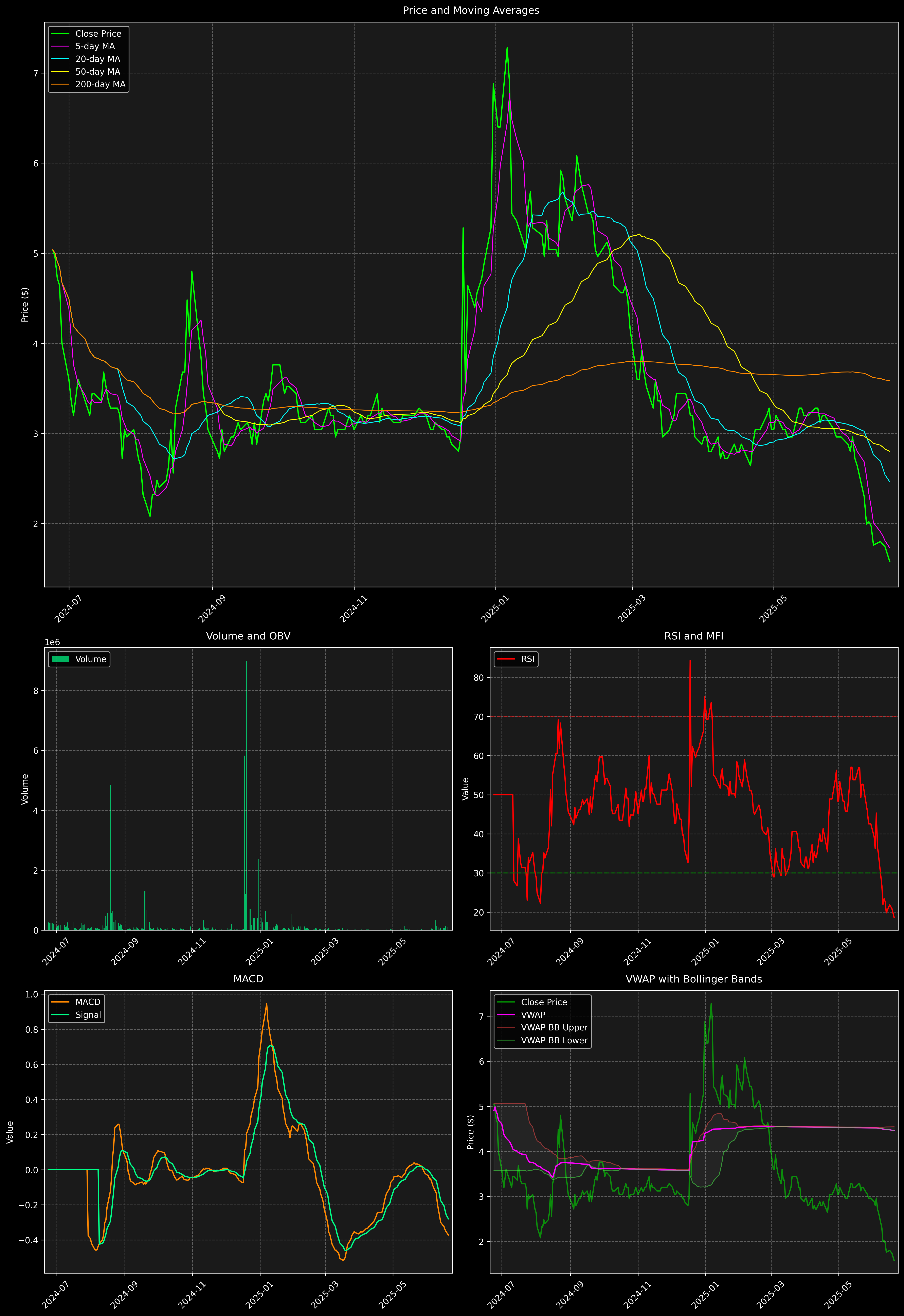Click y-axis tick '0.6' on the MACD chart

coord(32,1065)
